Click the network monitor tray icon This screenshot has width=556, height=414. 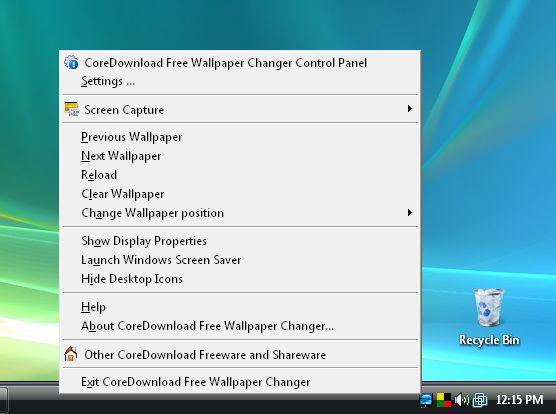426,400
